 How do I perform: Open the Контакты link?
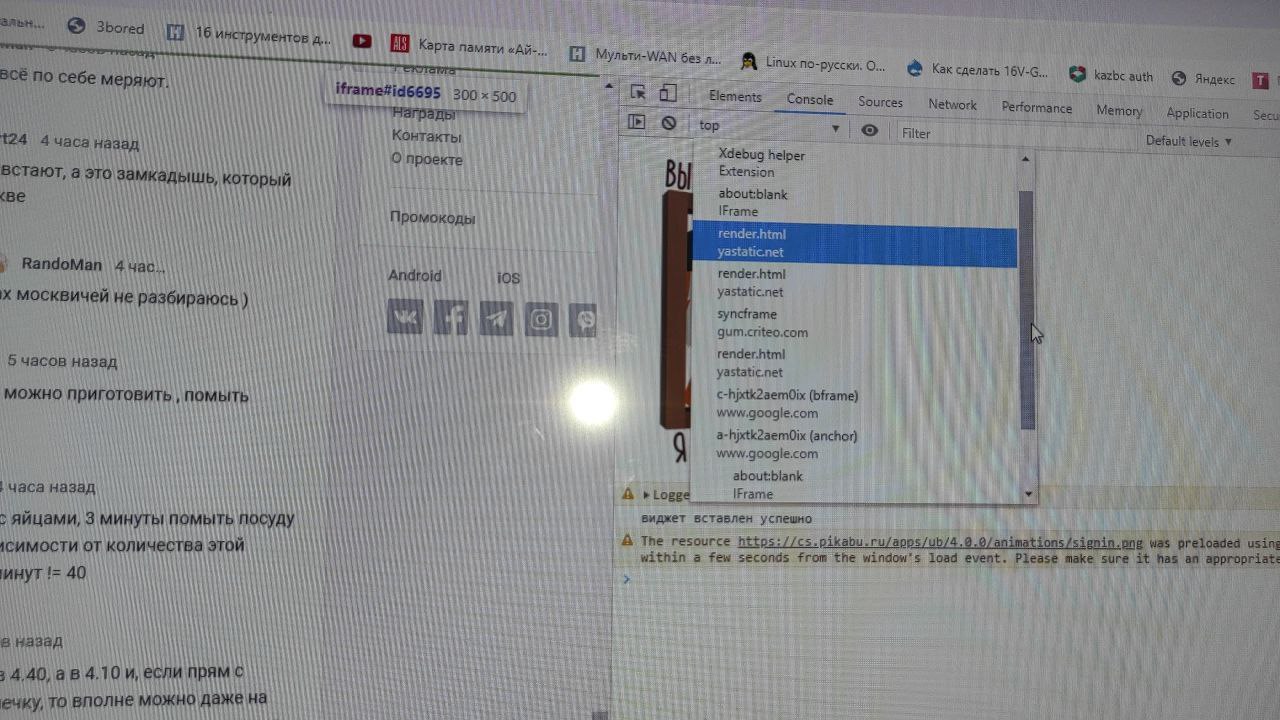pos(426,136)
